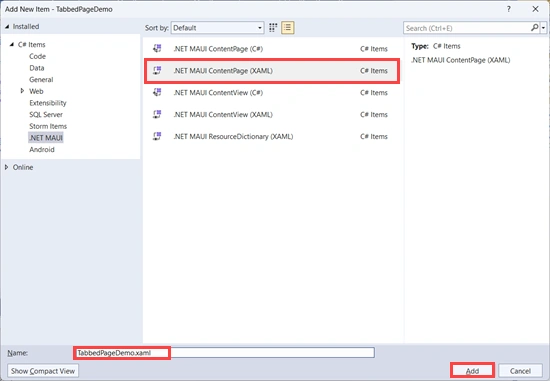
Task: Open the Sort by Default dropdown
Action: (217, 28)
